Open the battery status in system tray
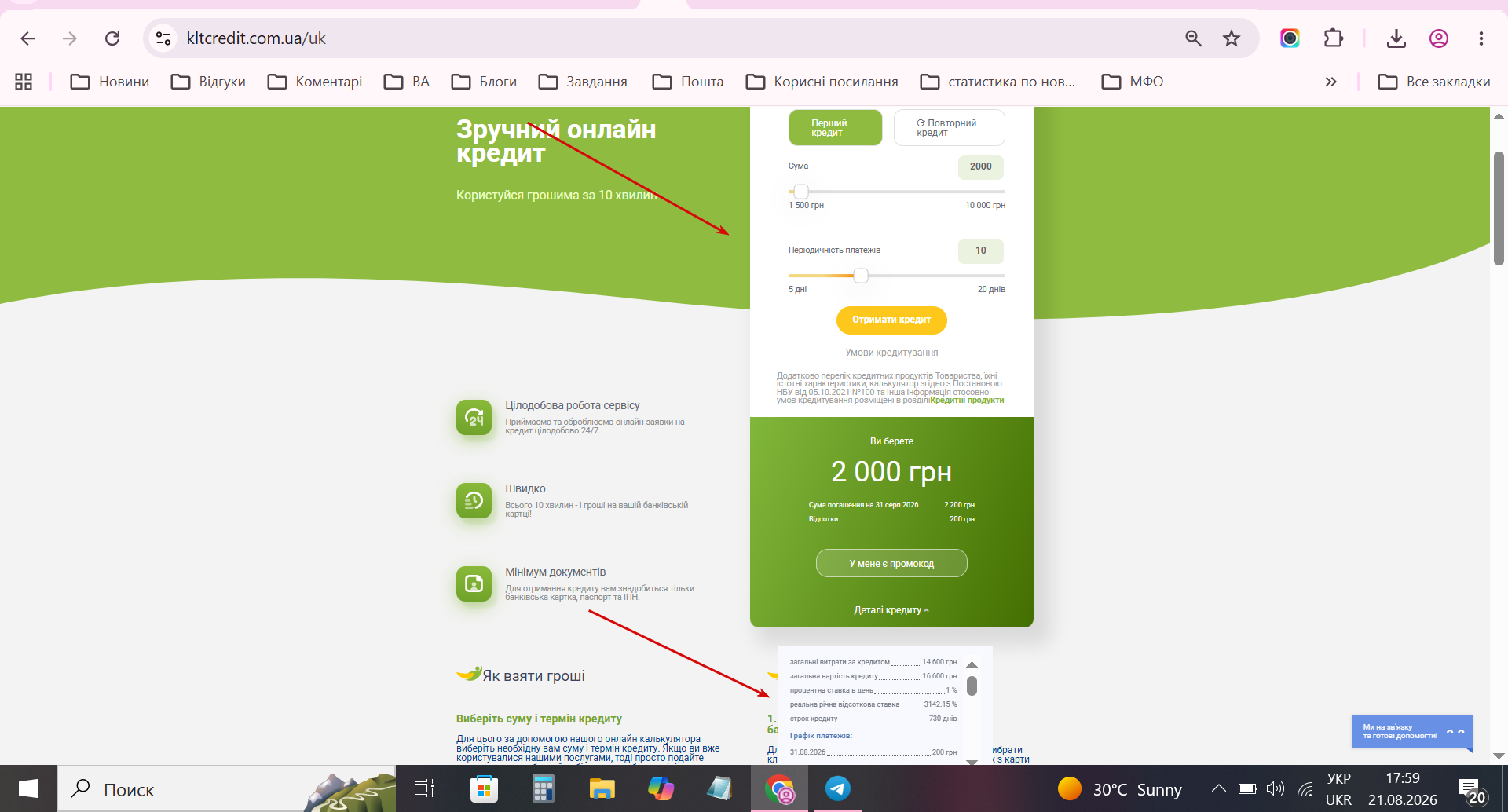Viewport: 1508px width, 812px height. pos(1247,788)
